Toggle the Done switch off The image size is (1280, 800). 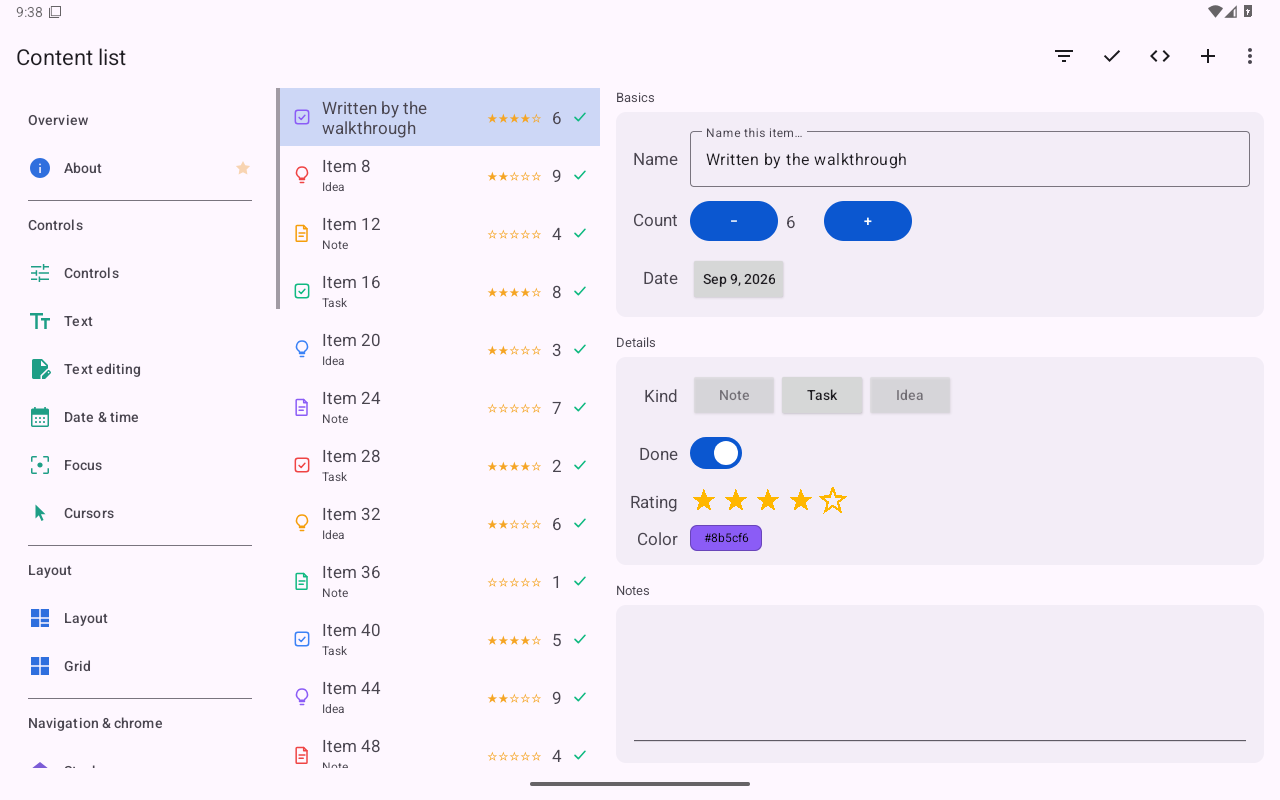(x=716, y=453)
